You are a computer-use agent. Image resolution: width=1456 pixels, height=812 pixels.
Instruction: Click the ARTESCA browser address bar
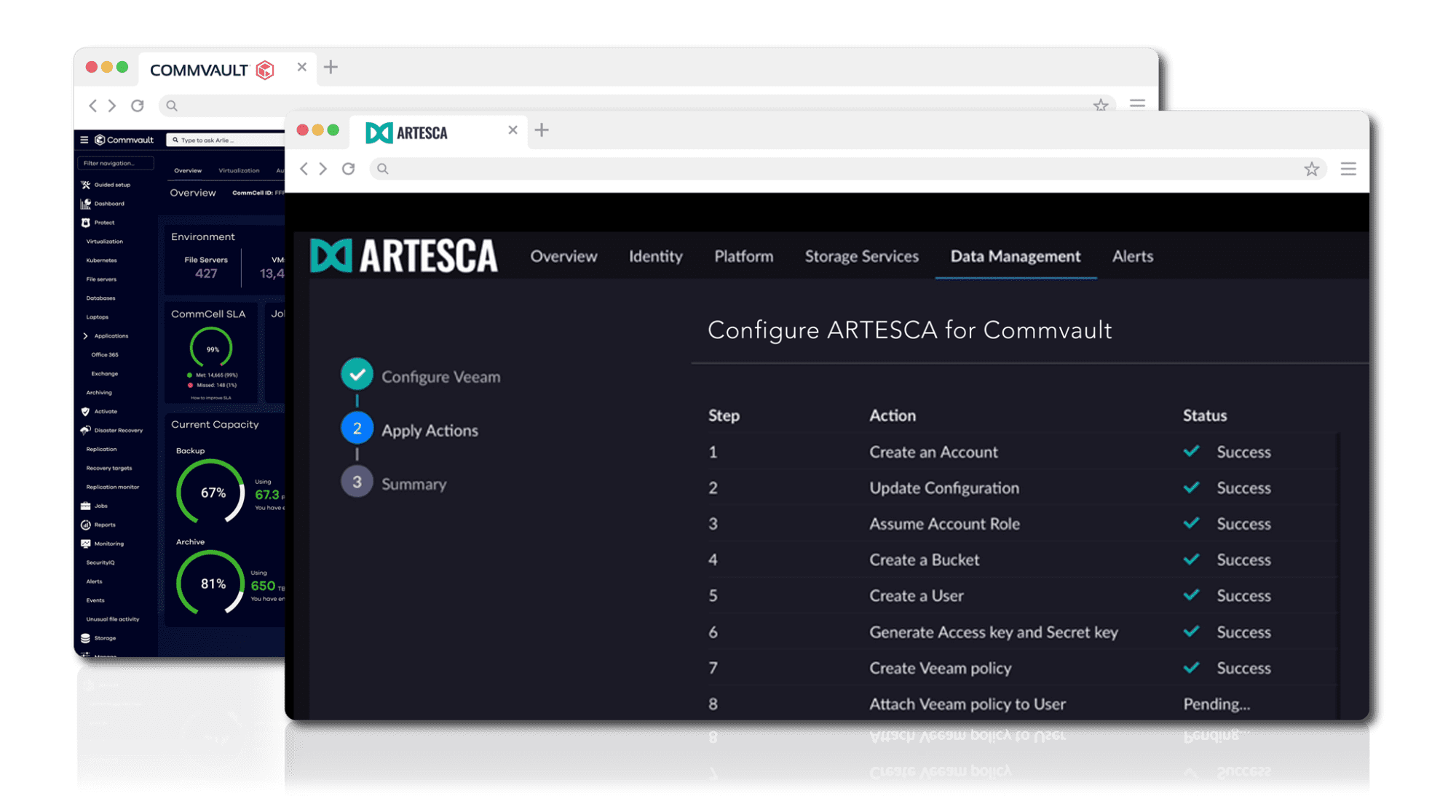[848, 169]
